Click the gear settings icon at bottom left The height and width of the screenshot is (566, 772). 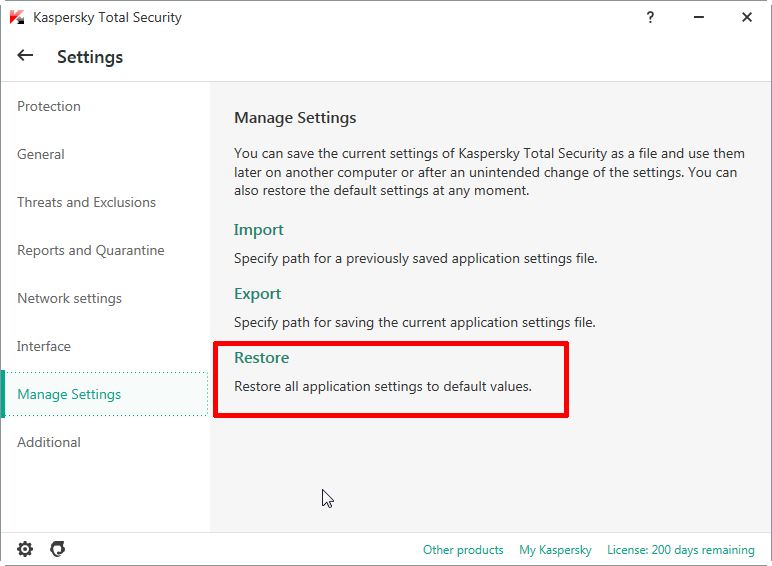[x=25, y=549]
